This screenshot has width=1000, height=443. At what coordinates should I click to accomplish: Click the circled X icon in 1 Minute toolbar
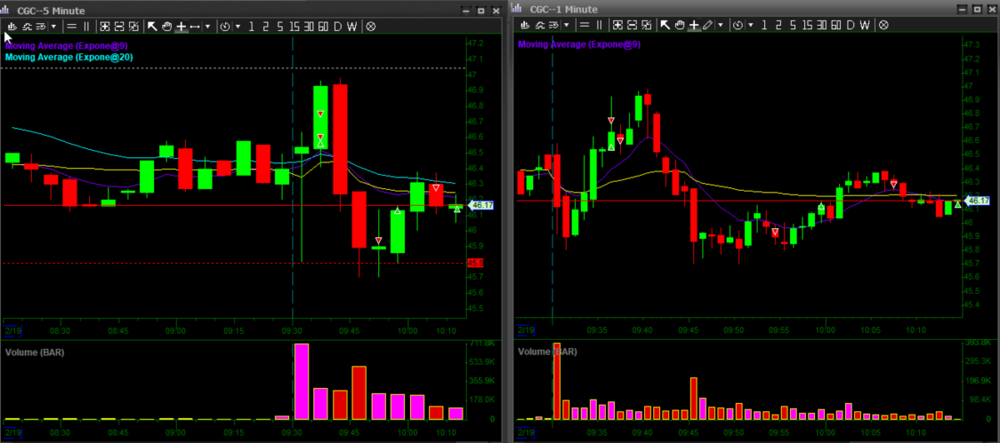(883, 25)
